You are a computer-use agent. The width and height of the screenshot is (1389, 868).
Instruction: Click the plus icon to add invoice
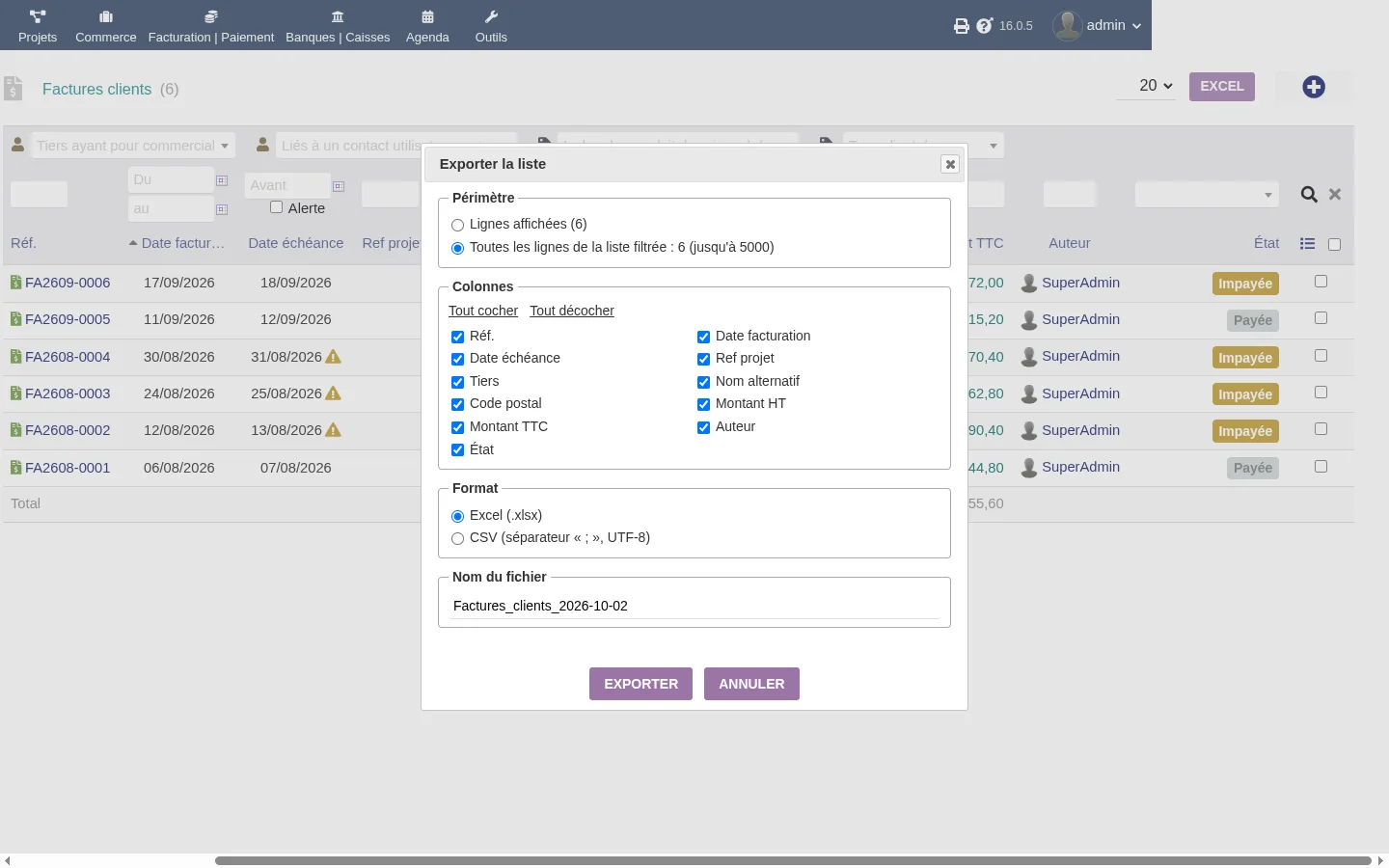[1314, 87]
